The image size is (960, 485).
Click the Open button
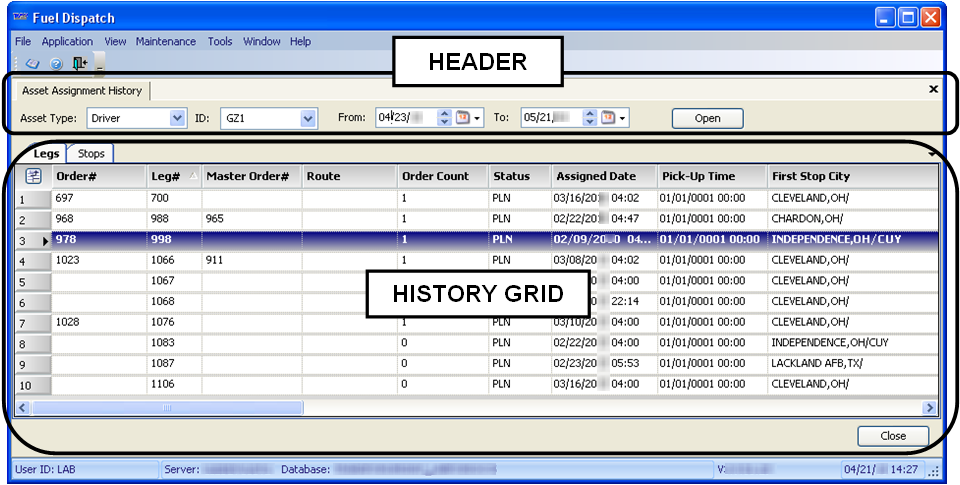pyautogui.click(x=707, y=118)
